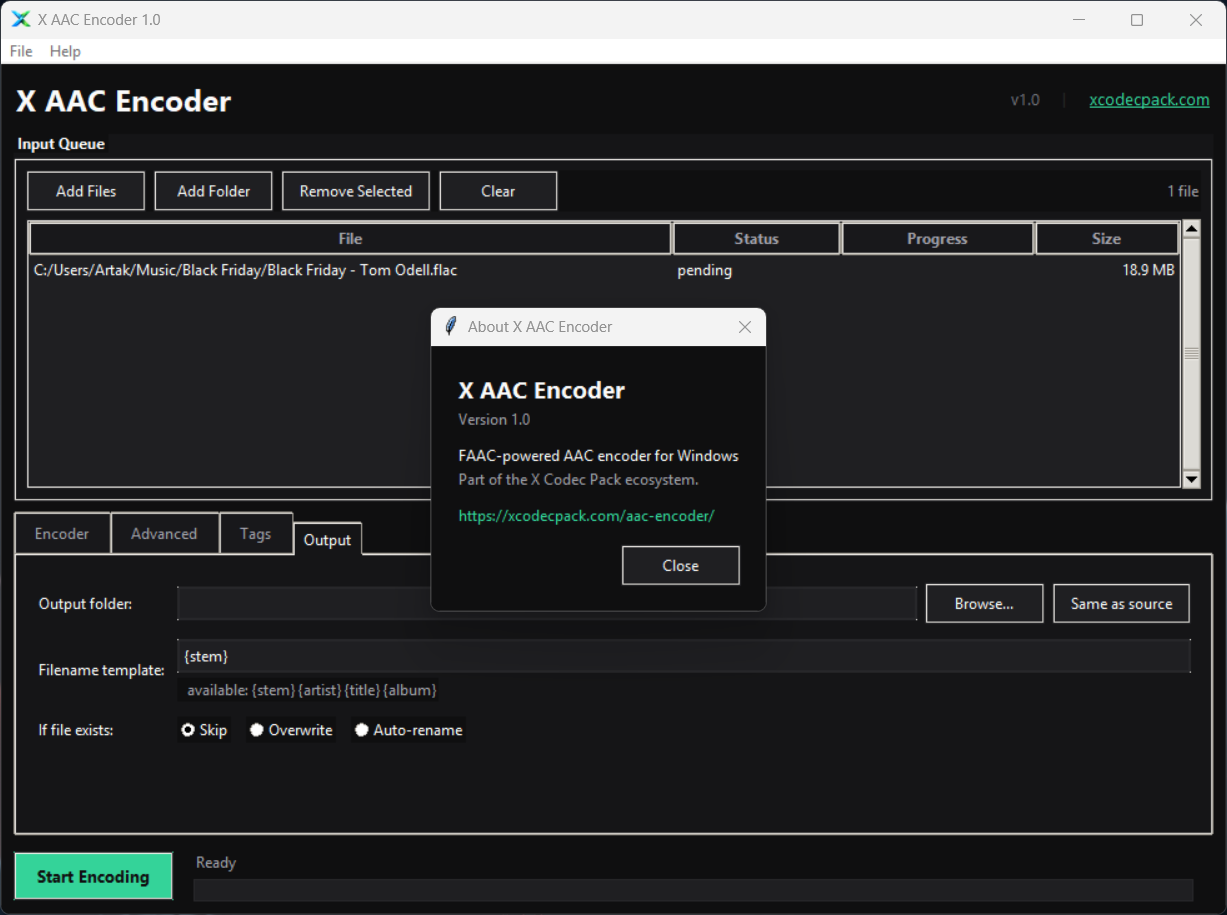Click the Ready status text
The width and height of the screenshot is (1227, 915).
click(216, 862)
